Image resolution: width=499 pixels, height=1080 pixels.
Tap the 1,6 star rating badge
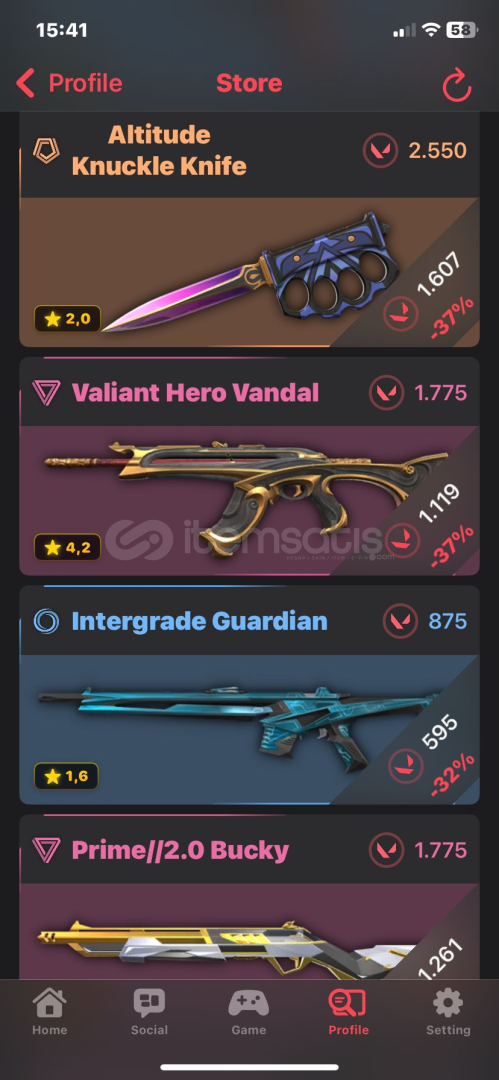[66, 776]
